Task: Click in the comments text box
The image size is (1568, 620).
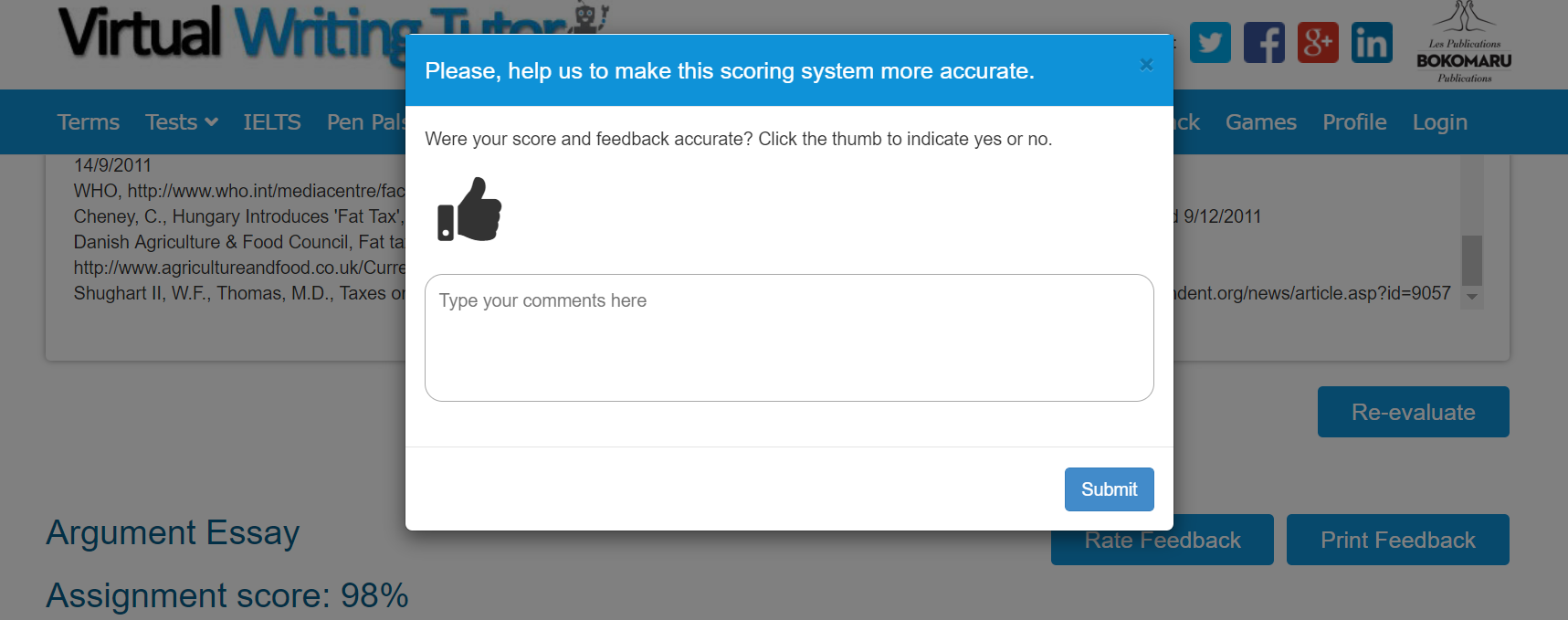Action: click(x=789, y=338)
